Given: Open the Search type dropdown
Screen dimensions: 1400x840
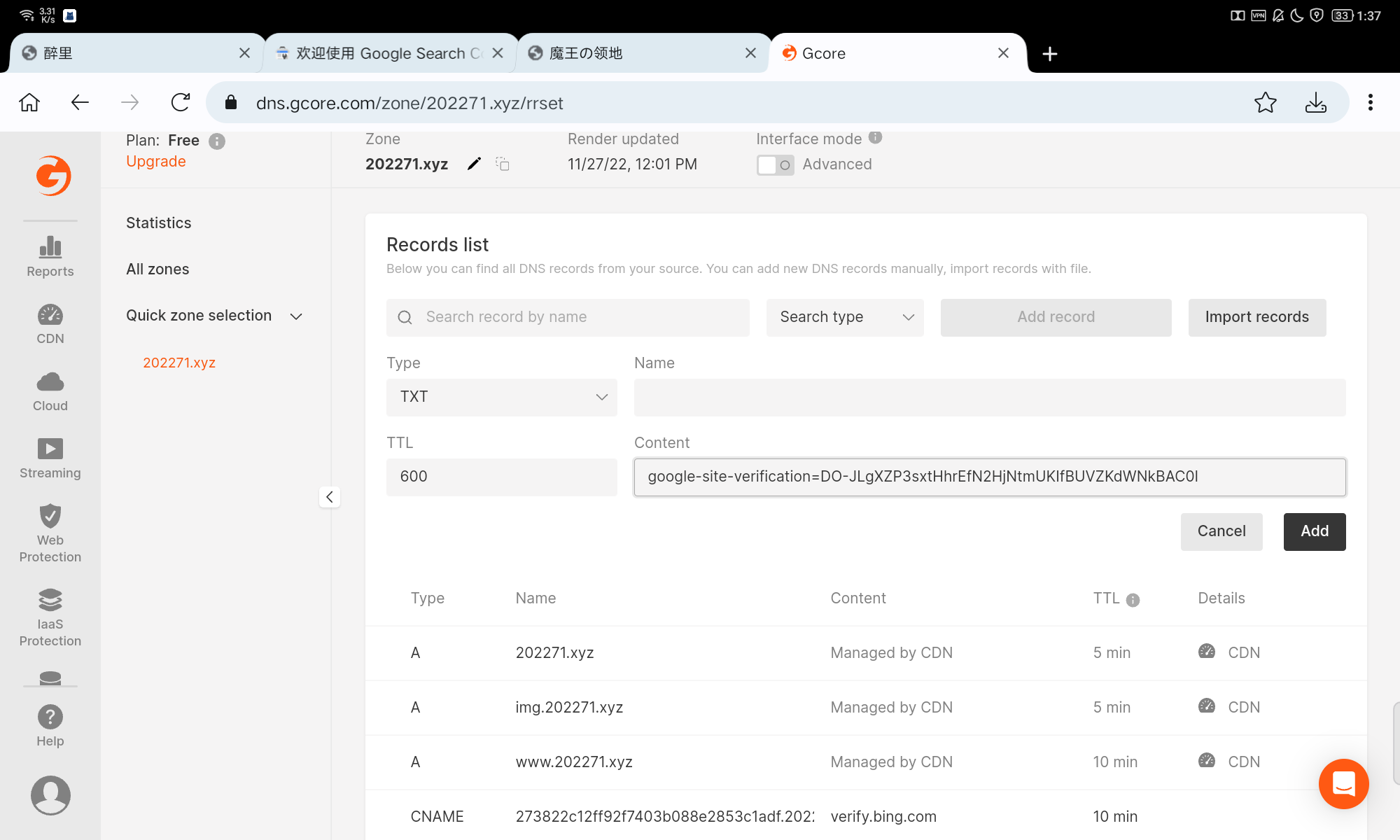Looking at the screenshot, I should pyautogui.click(x=844, y=317).
